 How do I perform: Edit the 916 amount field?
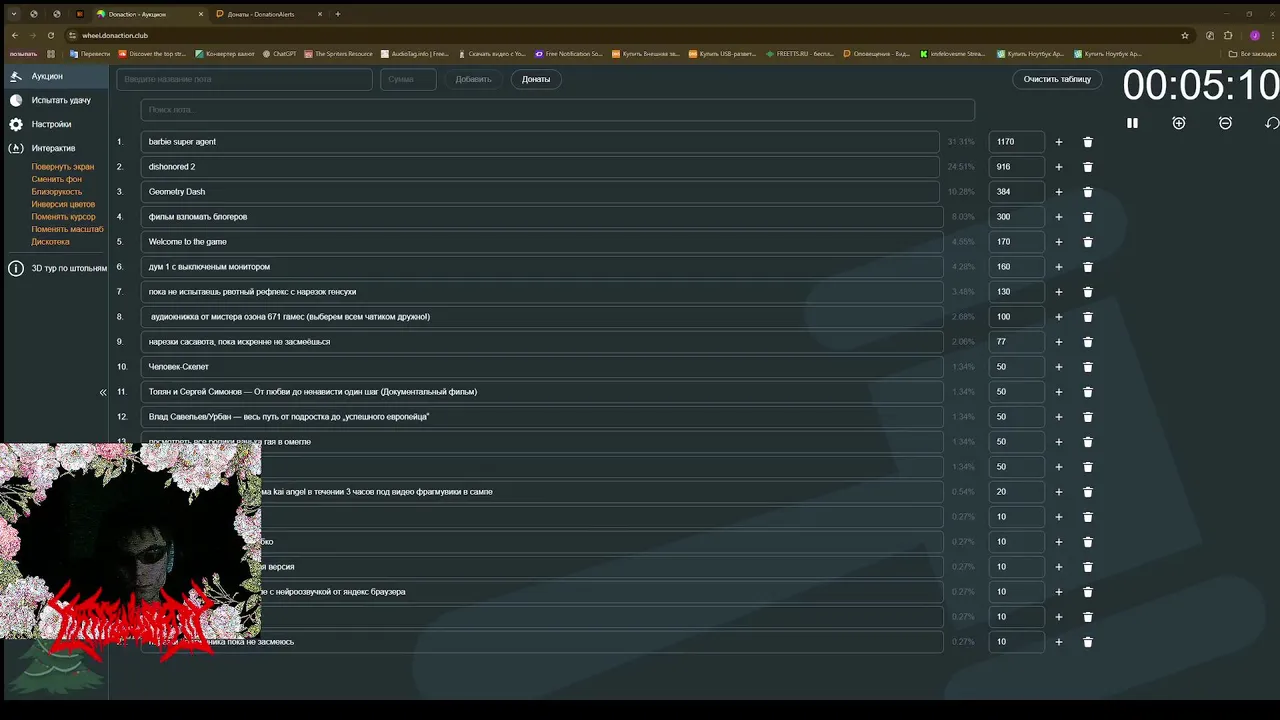1016,167
